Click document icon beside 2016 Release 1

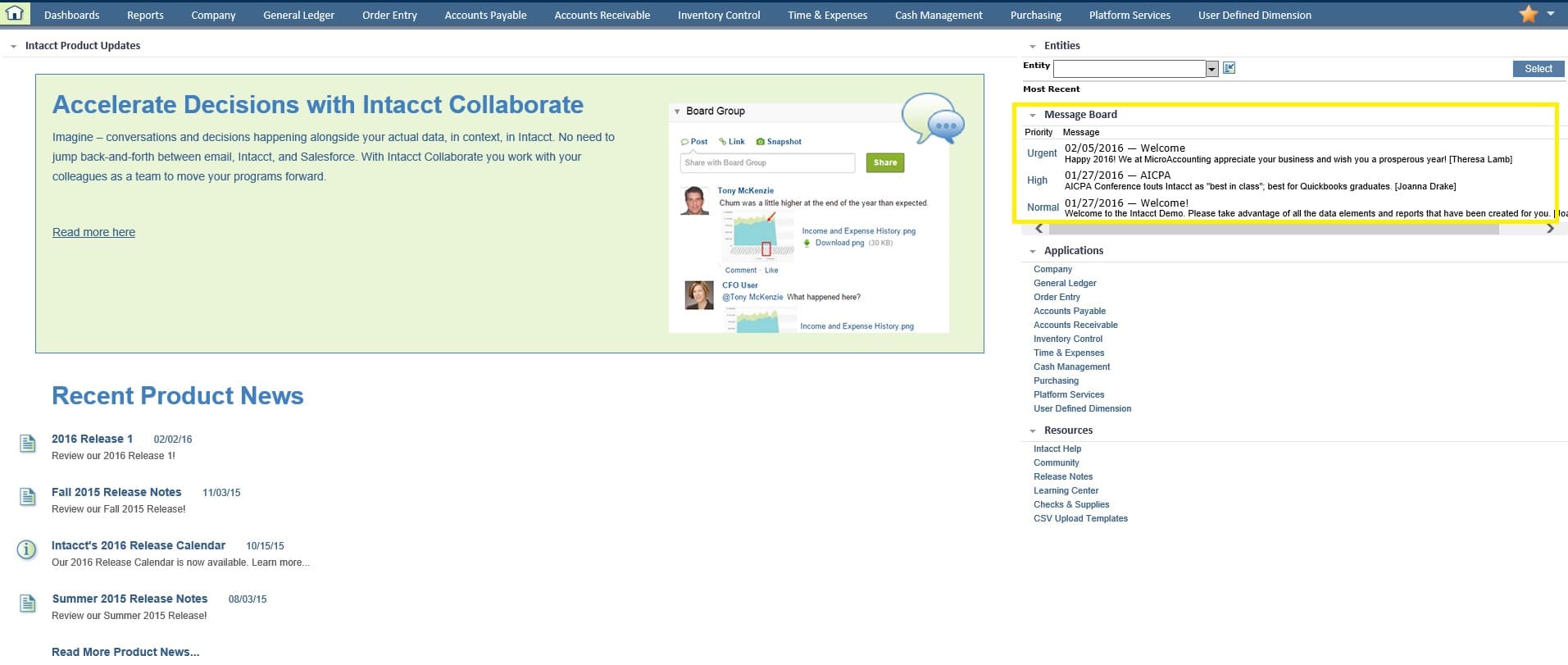tap(27, 443)
